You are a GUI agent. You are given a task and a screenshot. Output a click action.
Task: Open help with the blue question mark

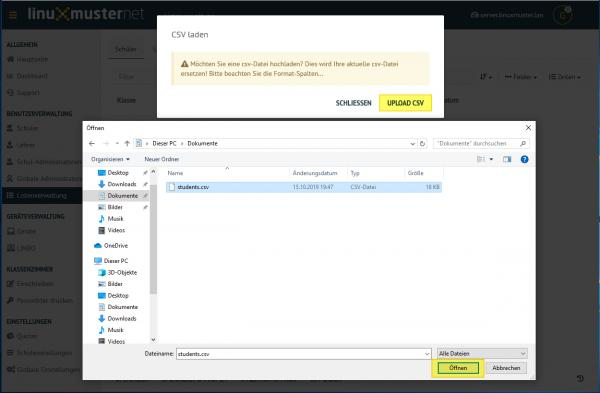(525, 159)
